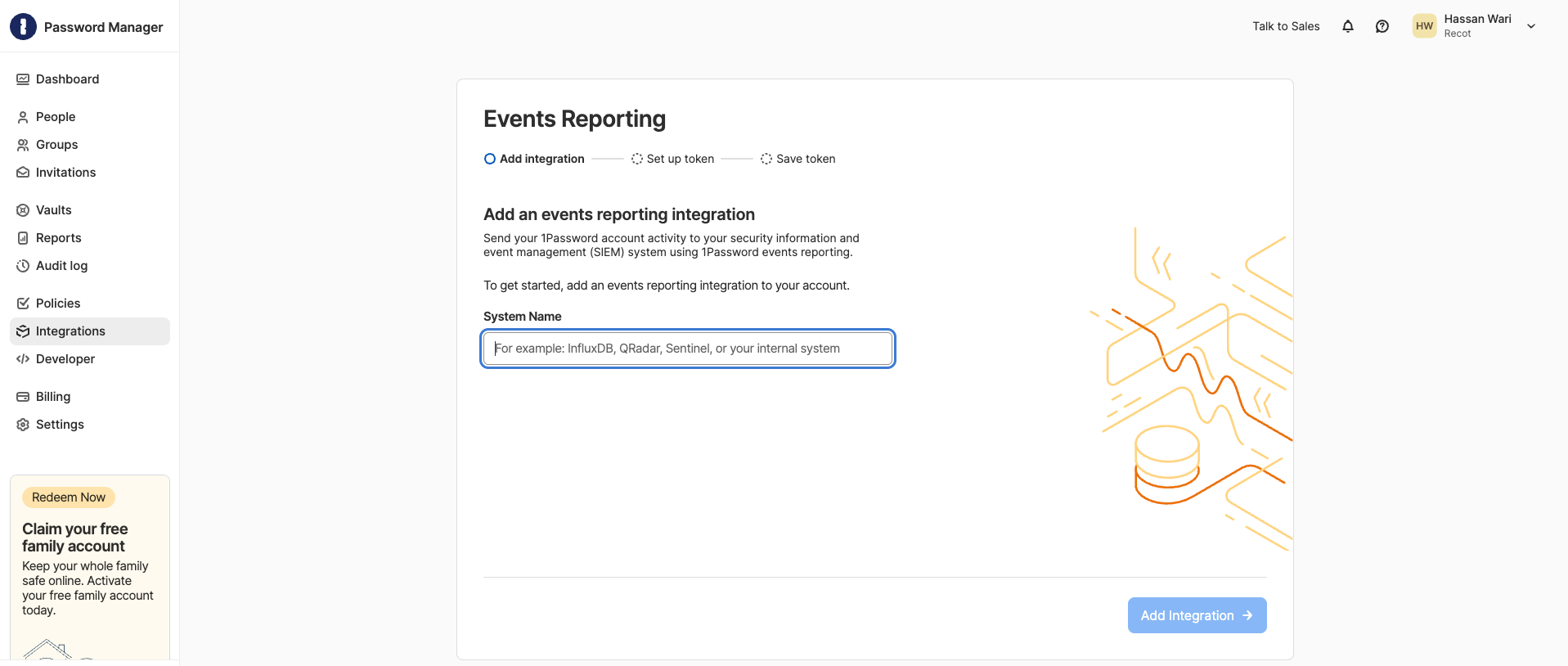
Task: Click the System Name field label
Action: [522, 317]
